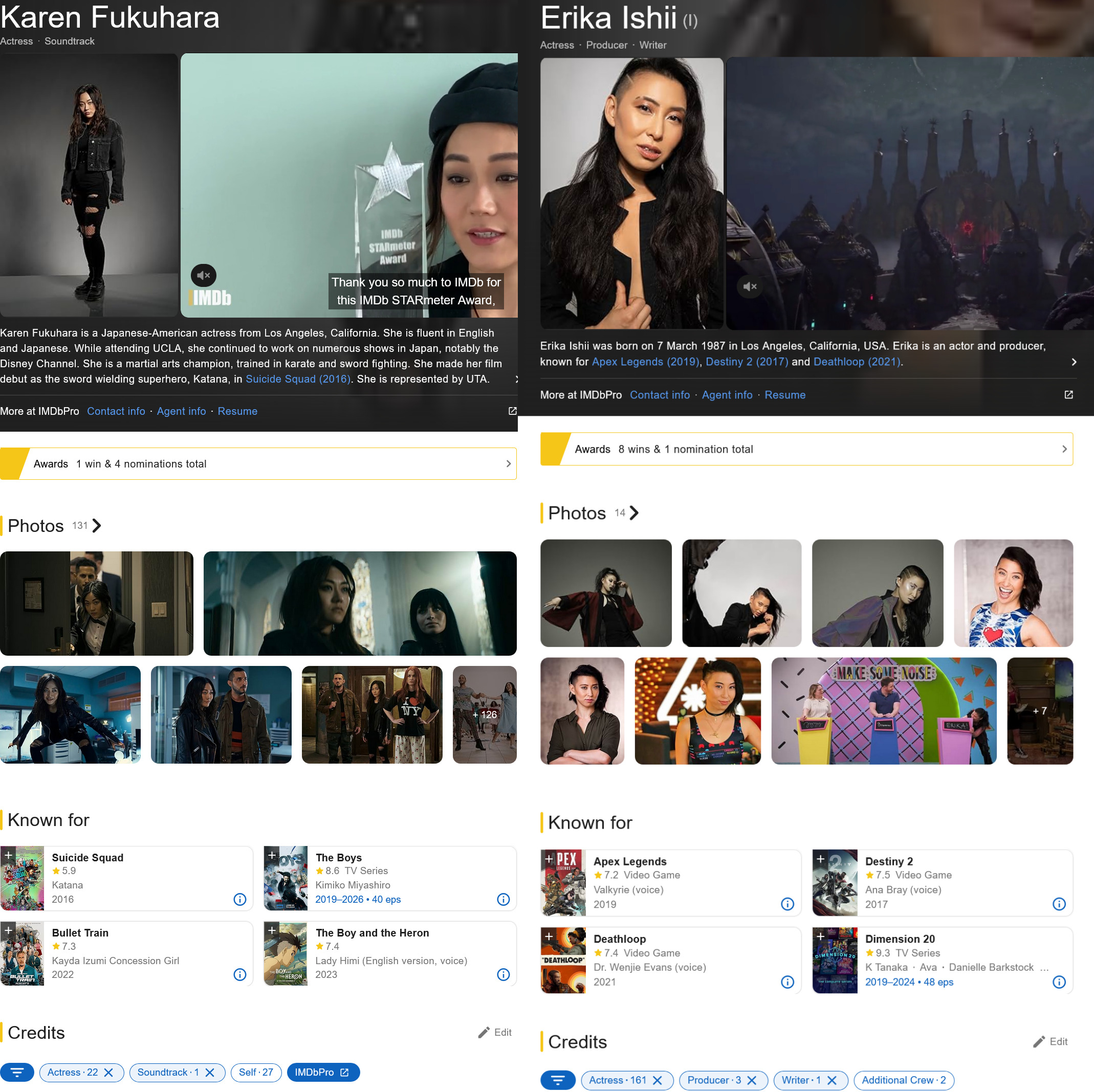
Task: Open Karen Fukuhara Resume link
Action: [x=237, y=411]
